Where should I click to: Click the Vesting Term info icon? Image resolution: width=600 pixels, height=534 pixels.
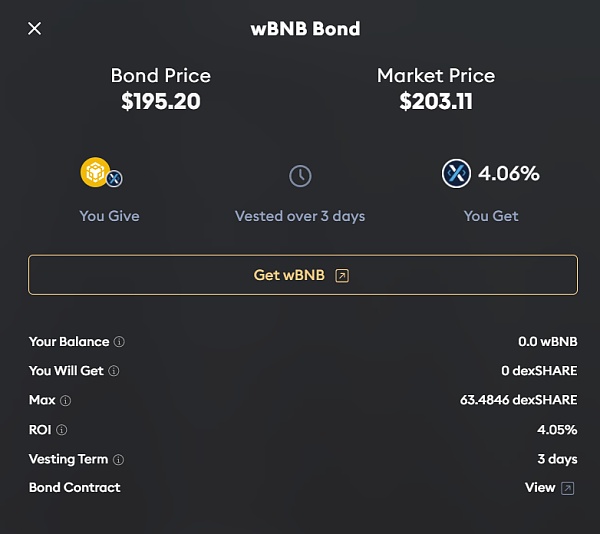[119, 459]
